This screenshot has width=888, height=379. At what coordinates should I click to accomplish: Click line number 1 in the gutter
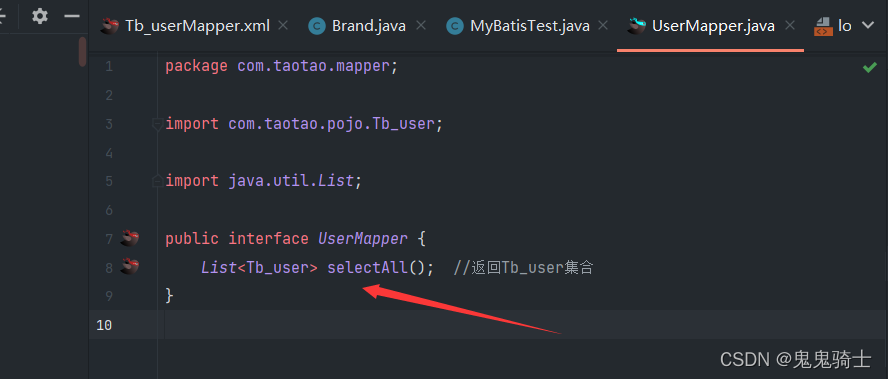(108, 67)
